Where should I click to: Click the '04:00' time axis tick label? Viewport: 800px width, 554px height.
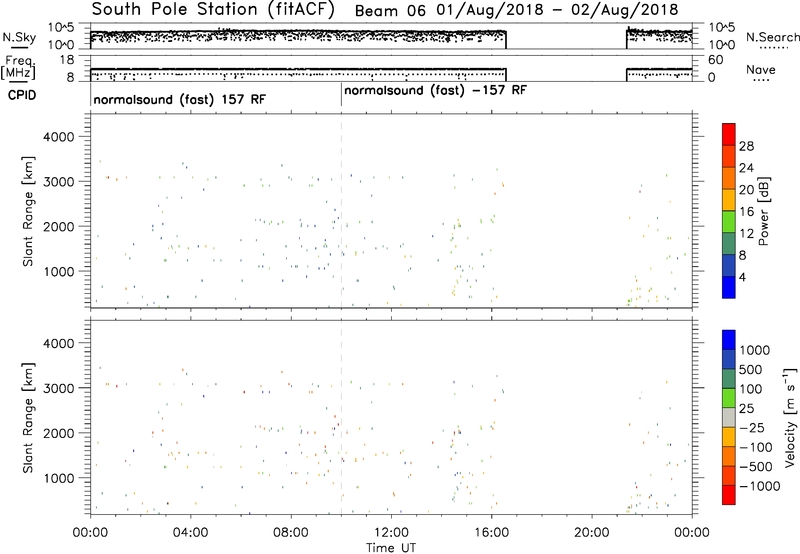tap(190, 533)
